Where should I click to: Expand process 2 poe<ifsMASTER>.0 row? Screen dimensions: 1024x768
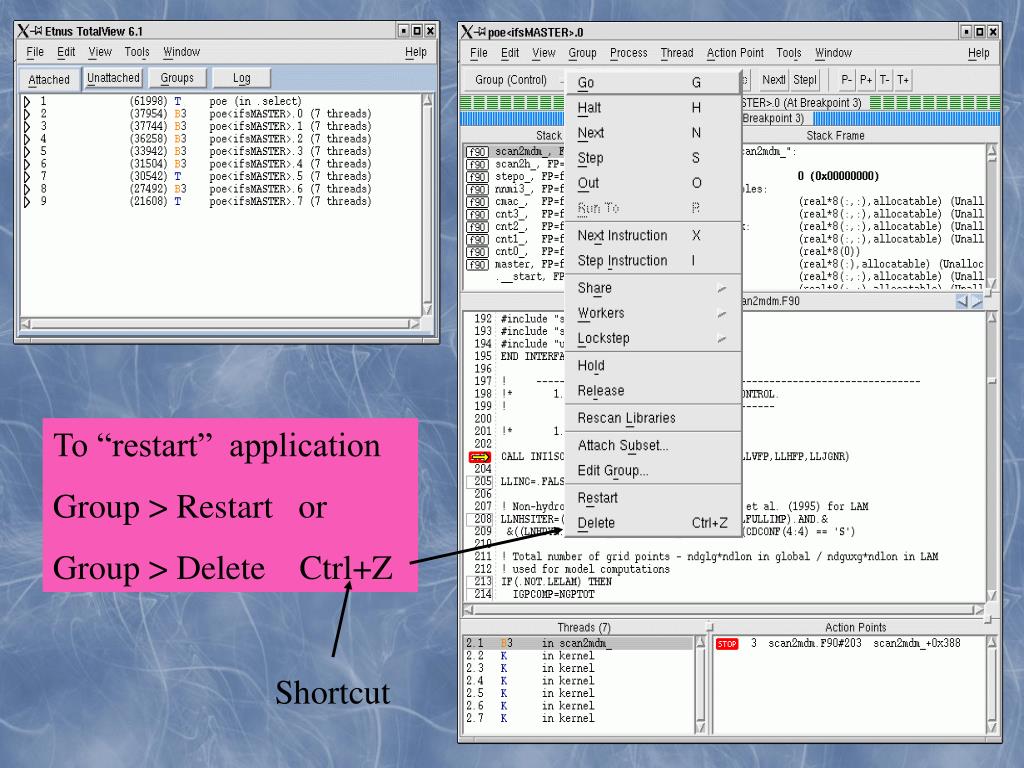(x=27, y=114)
